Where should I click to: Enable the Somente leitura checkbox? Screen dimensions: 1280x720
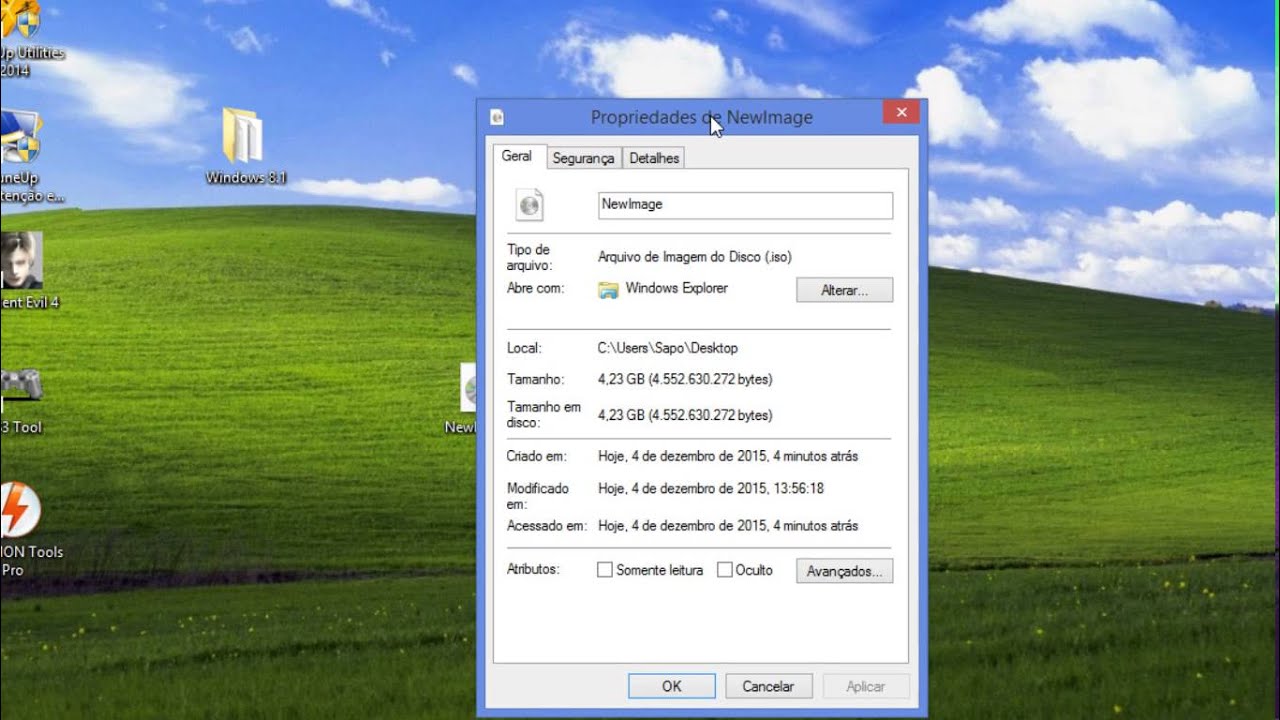604,570
